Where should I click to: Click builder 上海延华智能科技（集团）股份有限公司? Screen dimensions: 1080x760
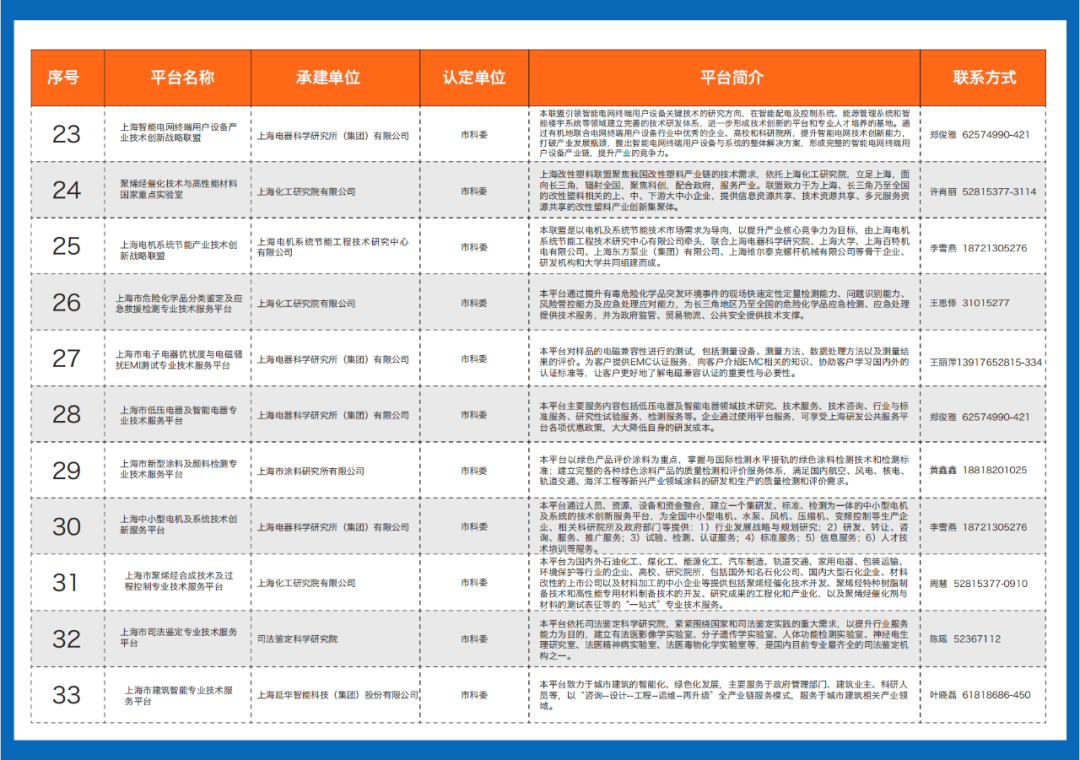[338, 695]
